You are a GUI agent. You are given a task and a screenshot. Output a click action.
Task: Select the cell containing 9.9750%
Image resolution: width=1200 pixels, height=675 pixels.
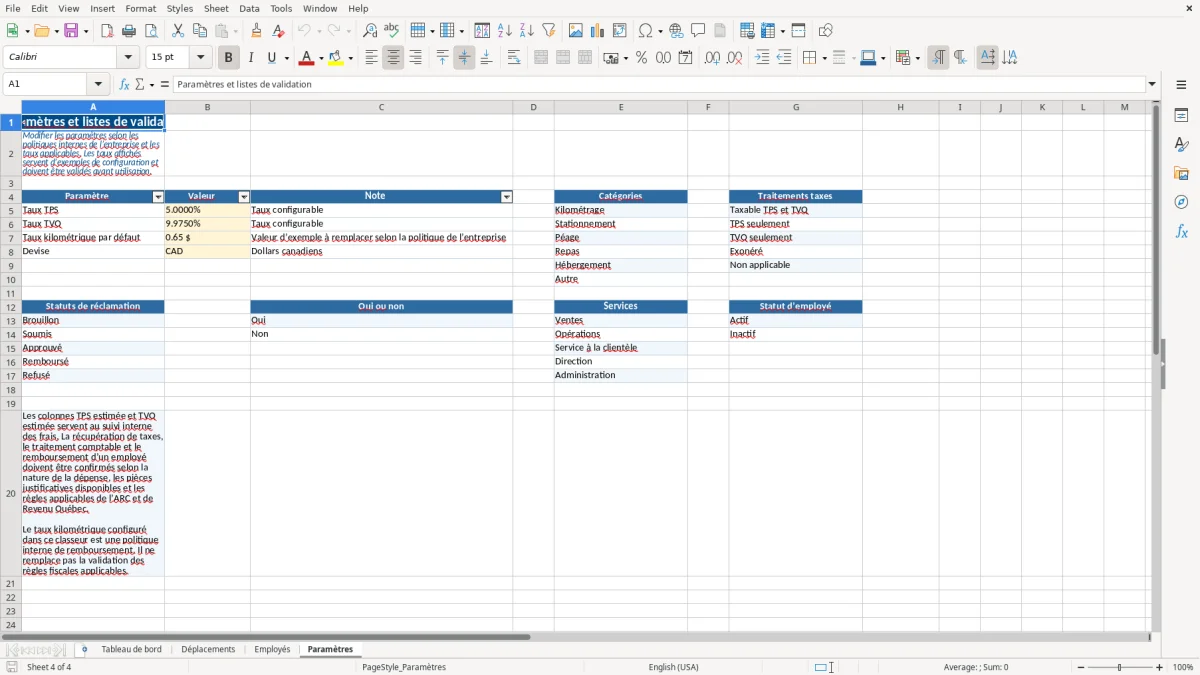pos(207,224)
